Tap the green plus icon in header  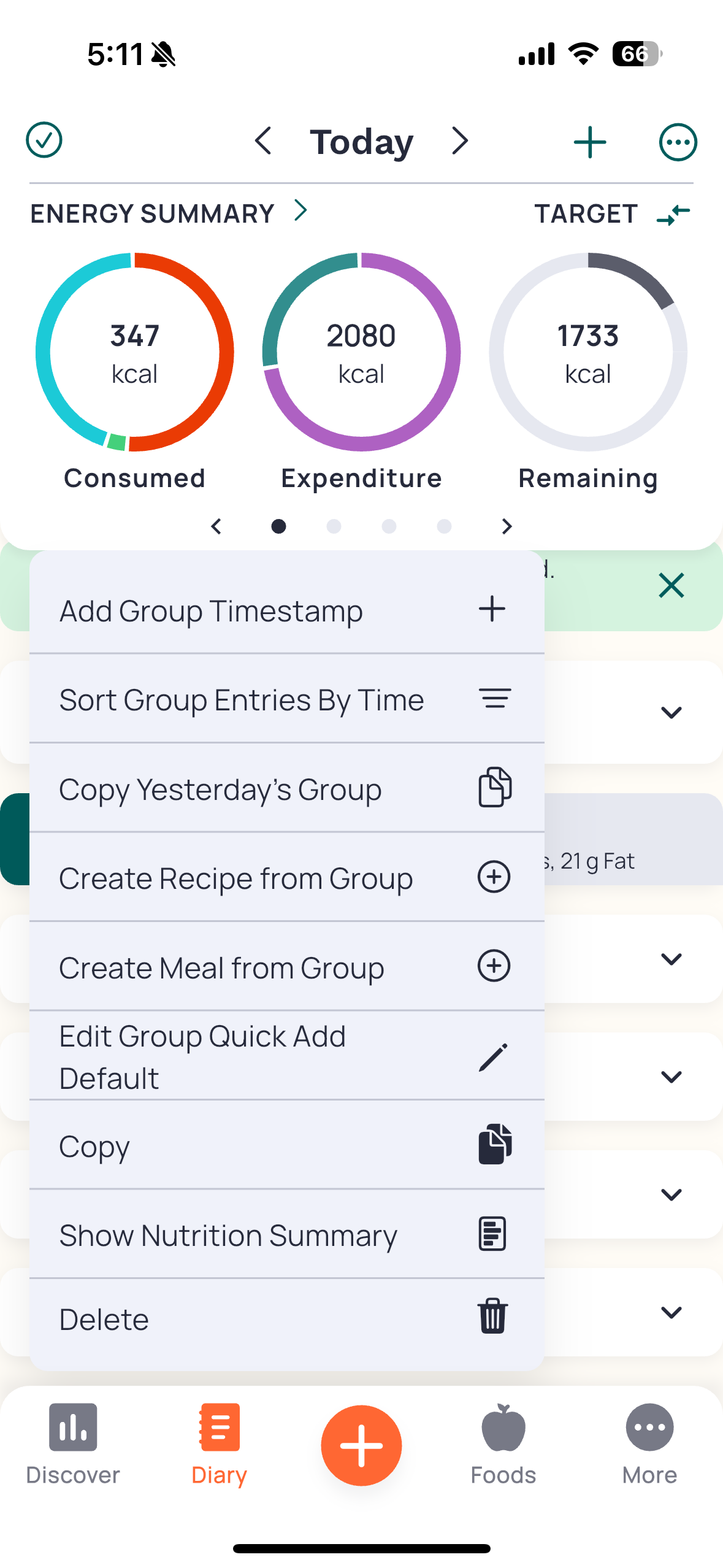590,142
